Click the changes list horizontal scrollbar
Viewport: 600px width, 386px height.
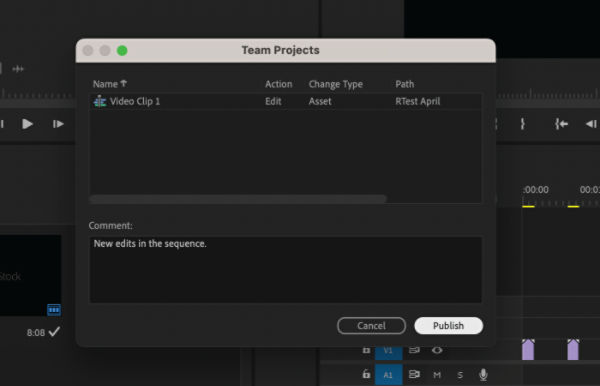tap(238, 199)
